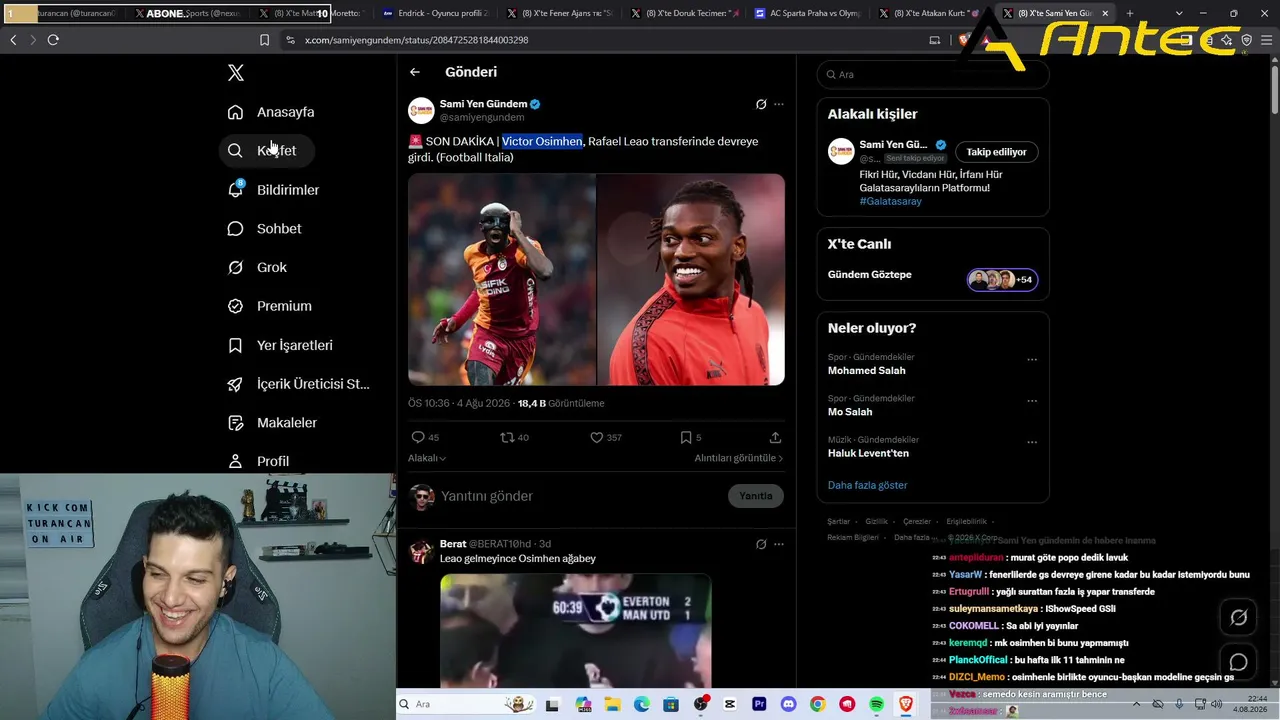Expand the Alakalı sorting dropdown
The image size is (1280, 720).
[427, 458]
